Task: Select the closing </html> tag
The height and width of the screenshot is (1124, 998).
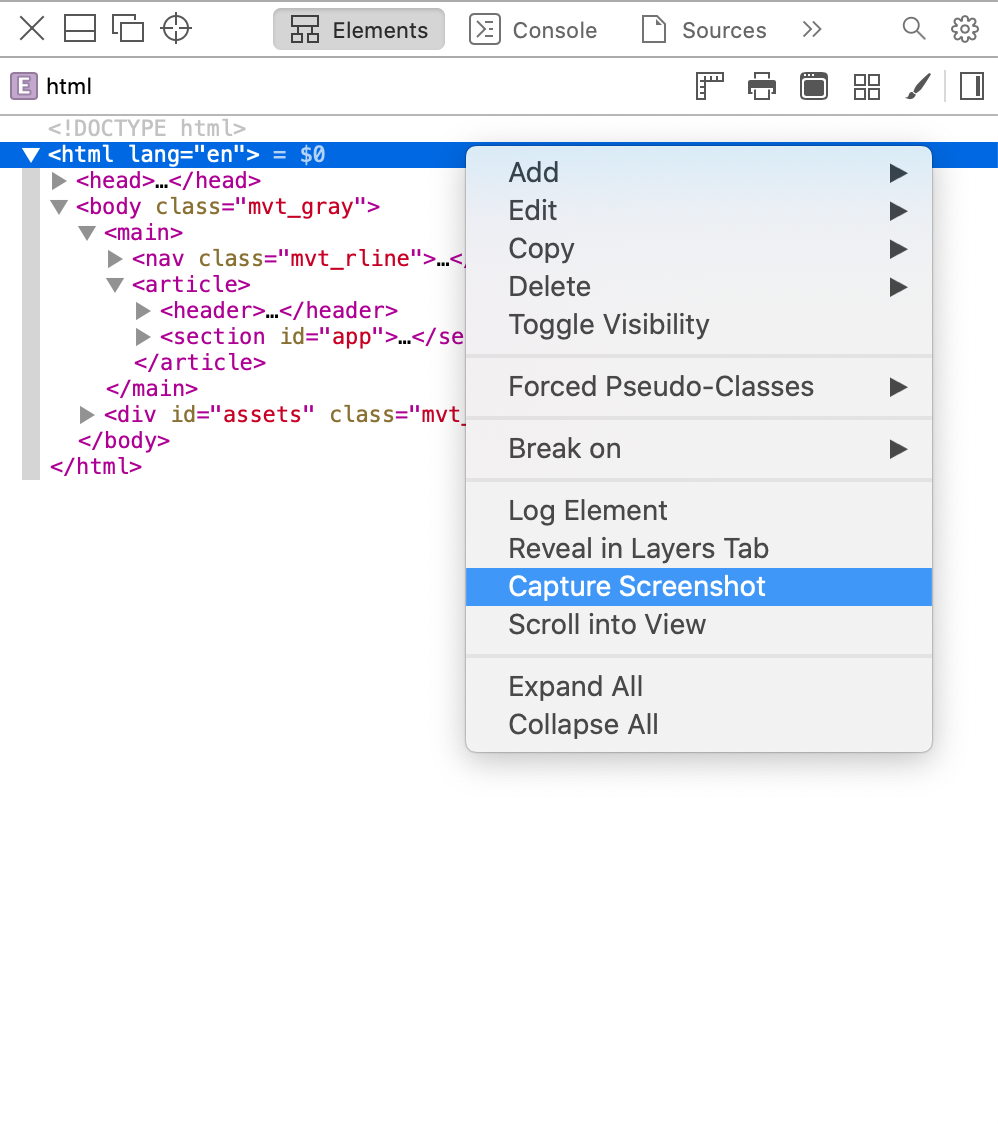Action: [x=96, y=467]
